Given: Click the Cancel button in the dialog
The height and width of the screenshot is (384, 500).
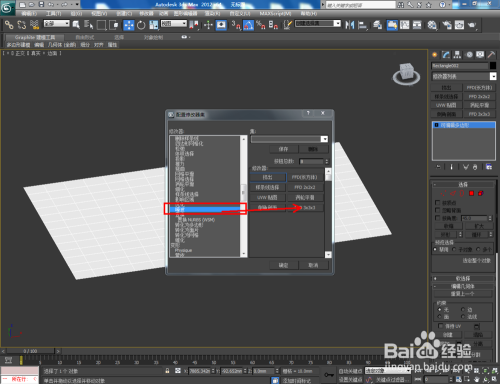Looking at the screenshot, I should [x=313, y=265].
